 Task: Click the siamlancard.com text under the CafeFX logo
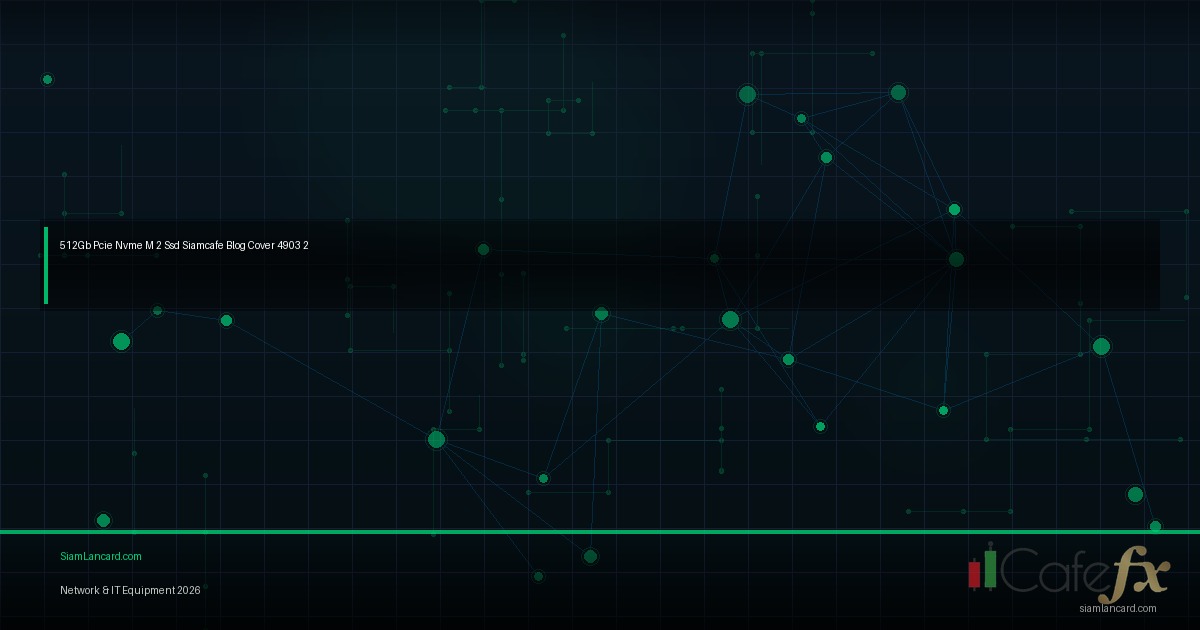coord(1117,608)
